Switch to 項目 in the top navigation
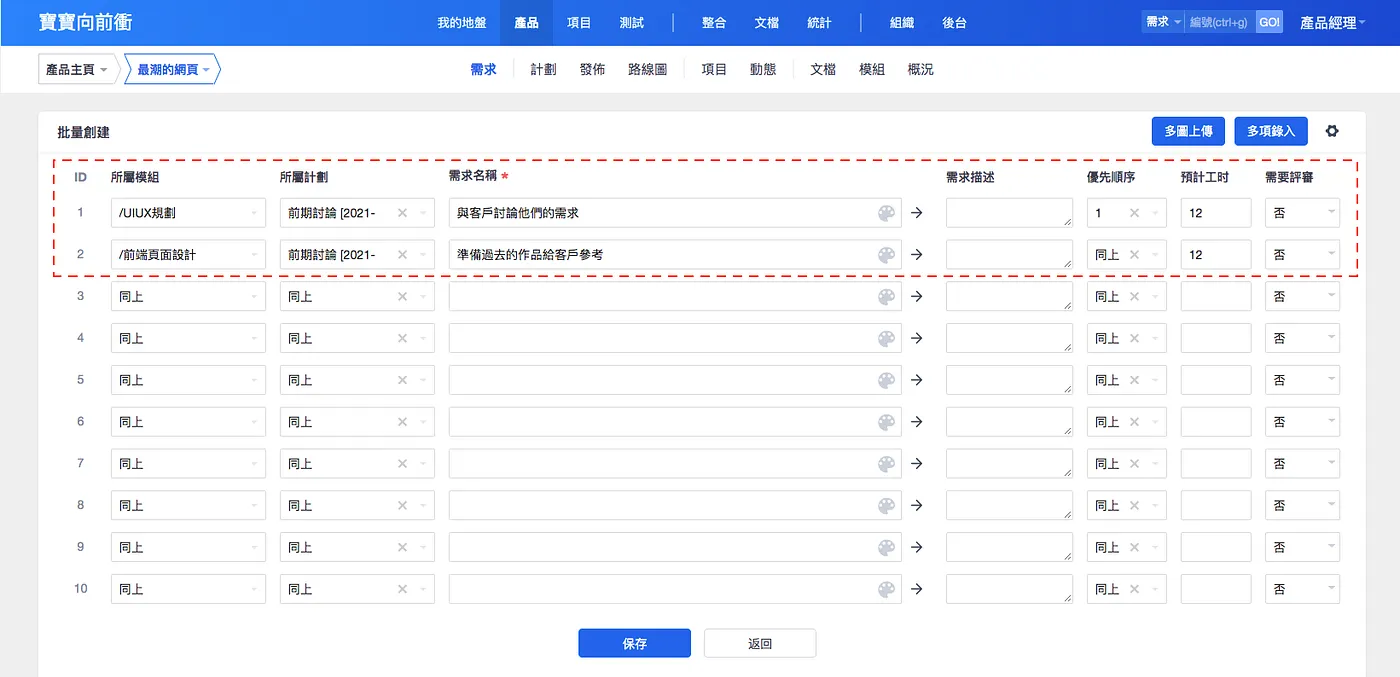 coord(579,22)
